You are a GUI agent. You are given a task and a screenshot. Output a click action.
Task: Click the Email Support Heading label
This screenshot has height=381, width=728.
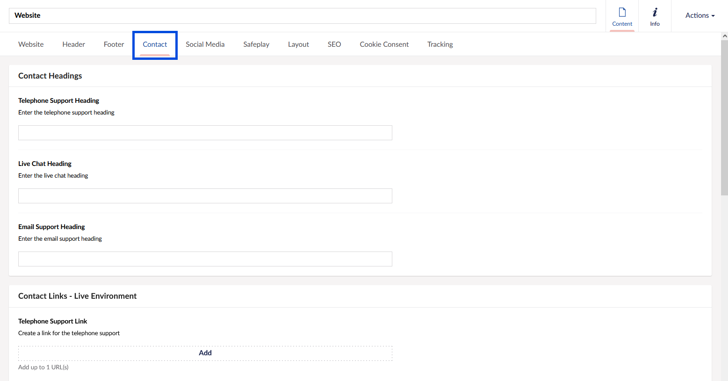52,226
